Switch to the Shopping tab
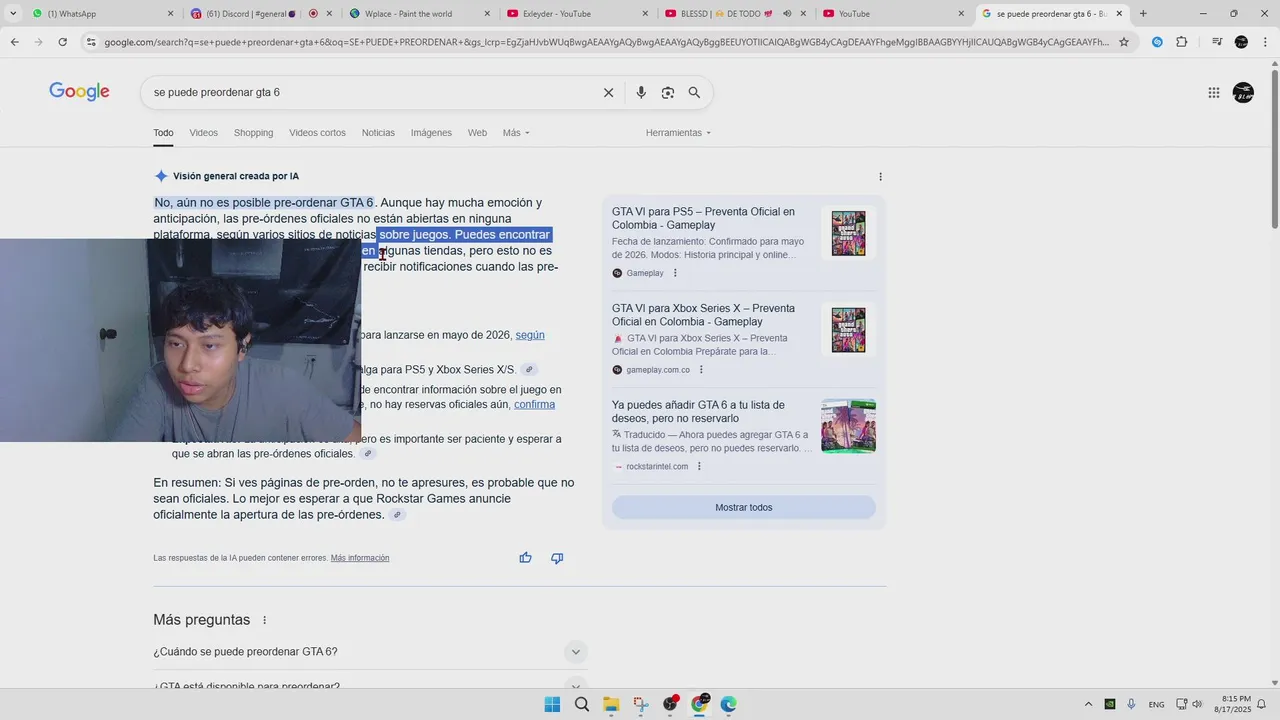 tap(253, 133)
